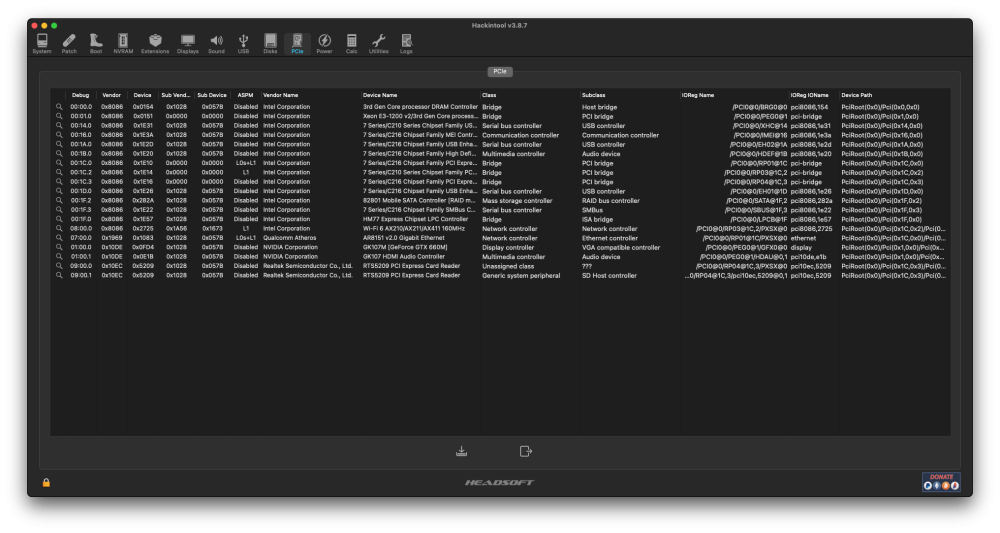Open the Displays toolbar section
This screenshot has width=1000, height=533.
point(188,43)
